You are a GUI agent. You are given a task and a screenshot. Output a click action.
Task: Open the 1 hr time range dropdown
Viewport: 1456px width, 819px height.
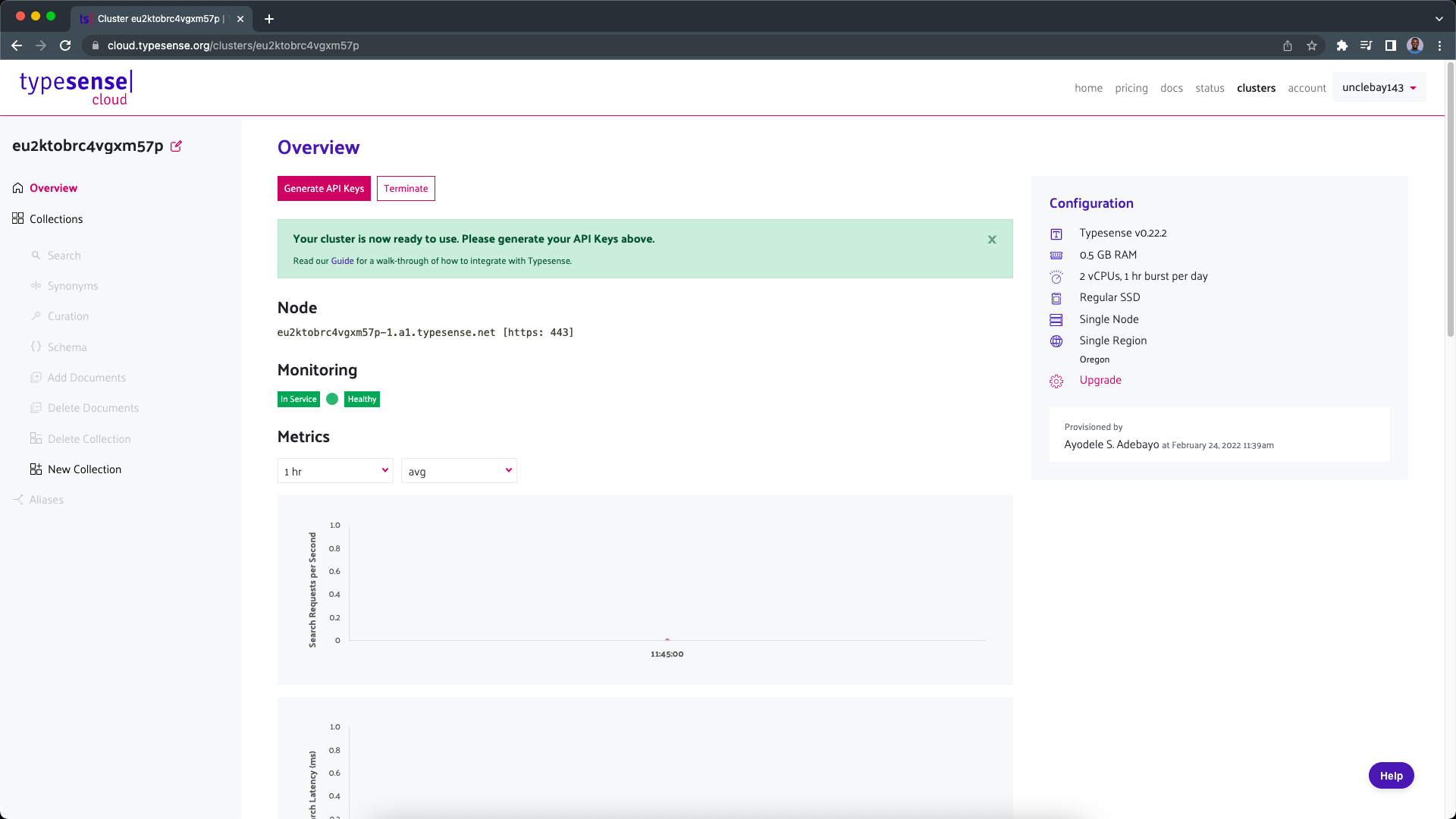tap(335, 471)
